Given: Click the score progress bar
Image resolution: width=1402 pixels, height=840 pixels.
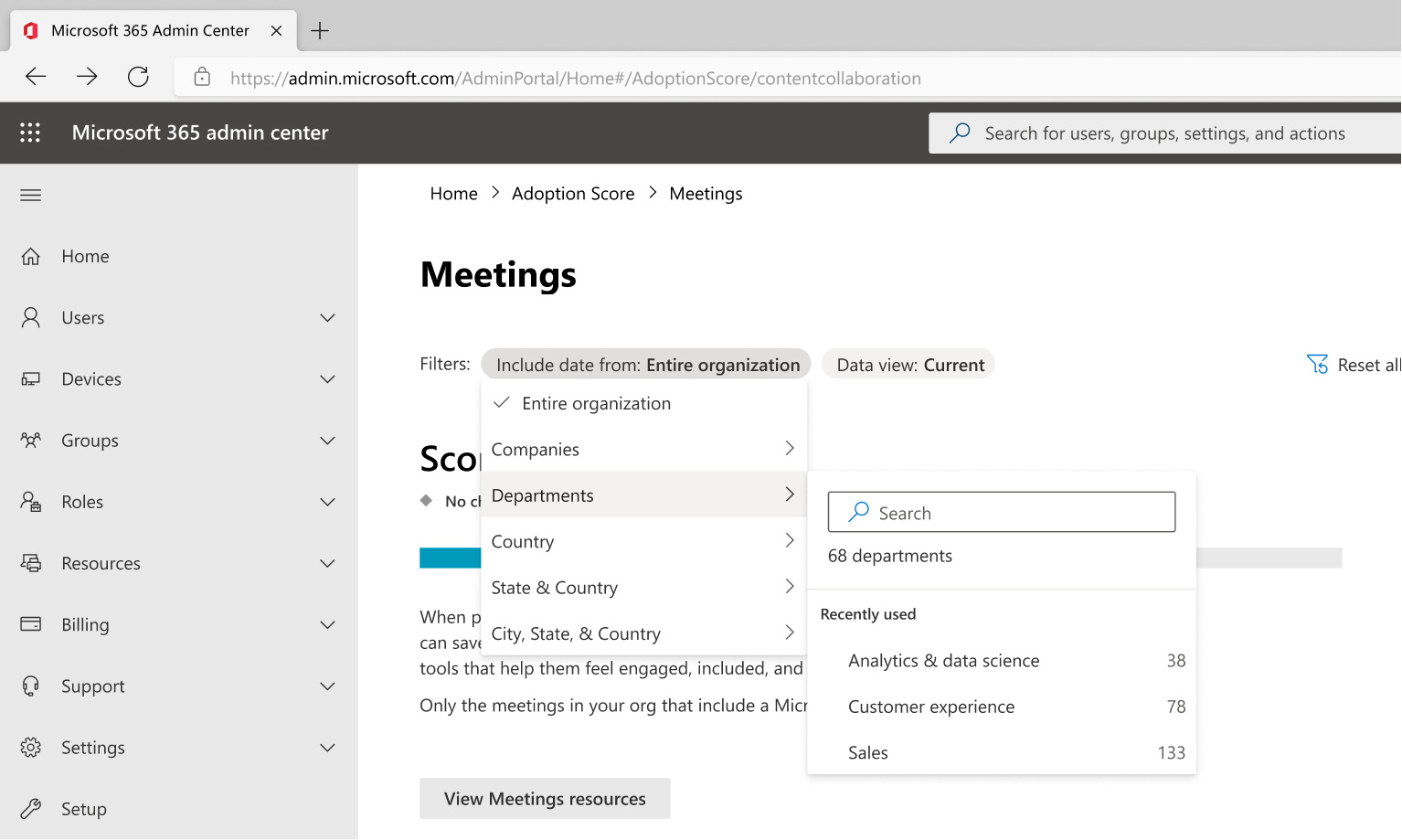Looking at the screenshot, I should click(880, 558).
